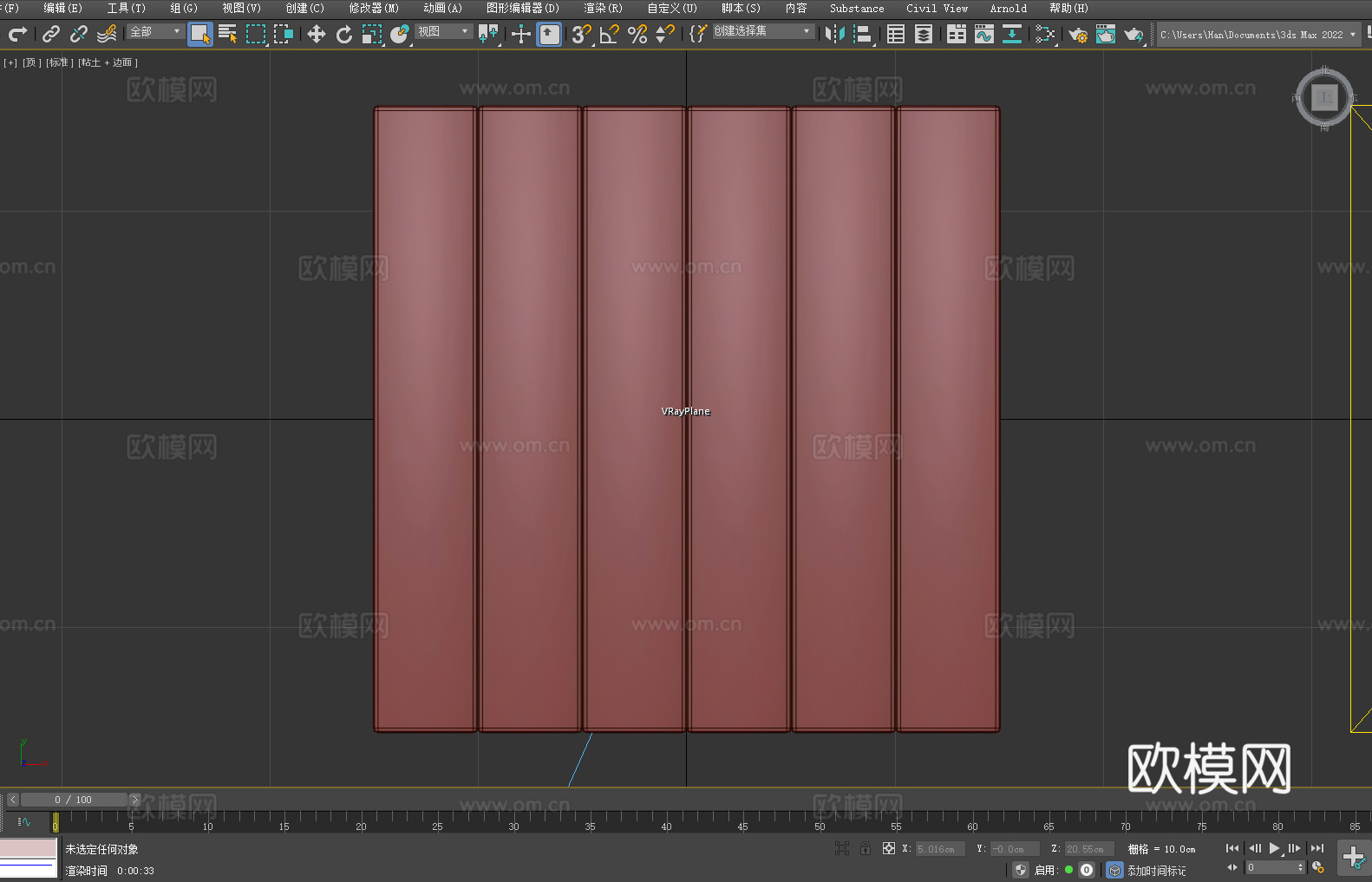The width and height of the screenshot is (1372, 882).
Task: Click the Redo arrow icon
Action: coord(17,34)
